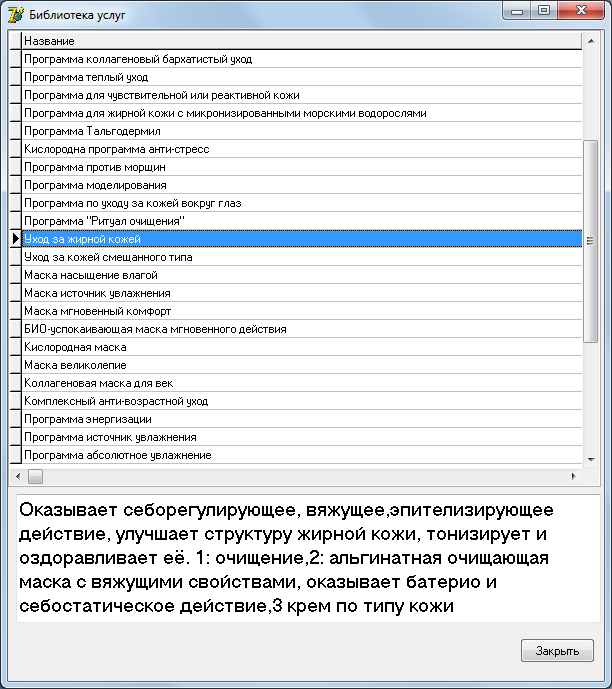The width and height of the screenshot is (612, 689).
Task: Select Программа "Ритуал очищения" row
Action: coord(302,221)
